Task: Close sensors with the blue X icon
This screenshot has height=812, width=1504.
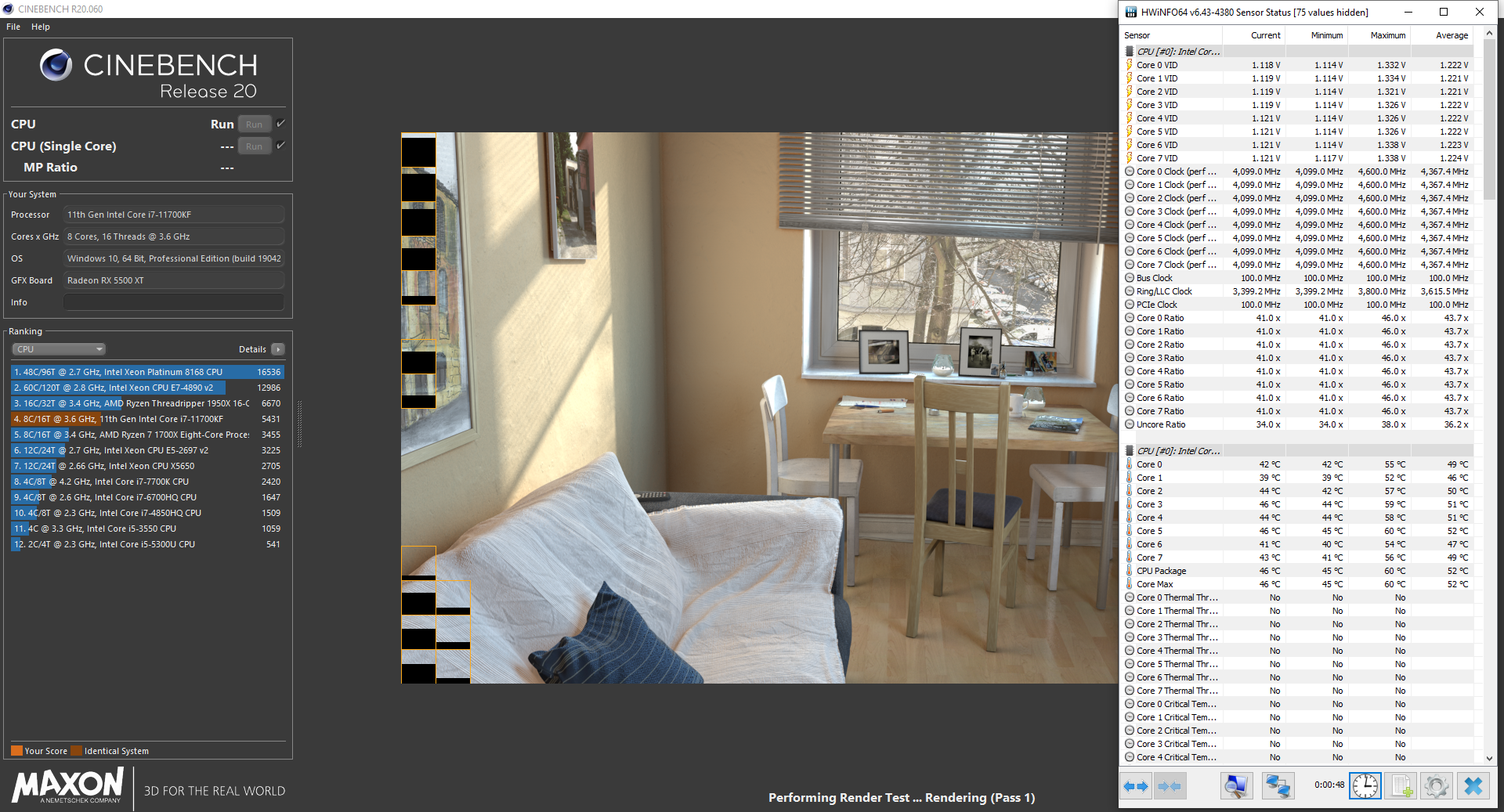Action: tap(1473, 785)
